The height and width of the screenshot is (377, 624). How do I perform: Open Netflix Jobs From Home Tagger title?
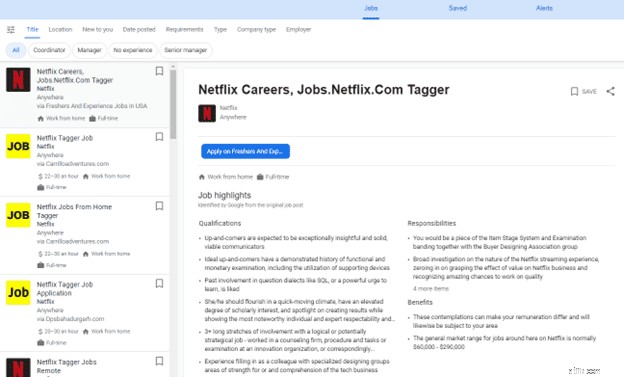pos(74,211)
